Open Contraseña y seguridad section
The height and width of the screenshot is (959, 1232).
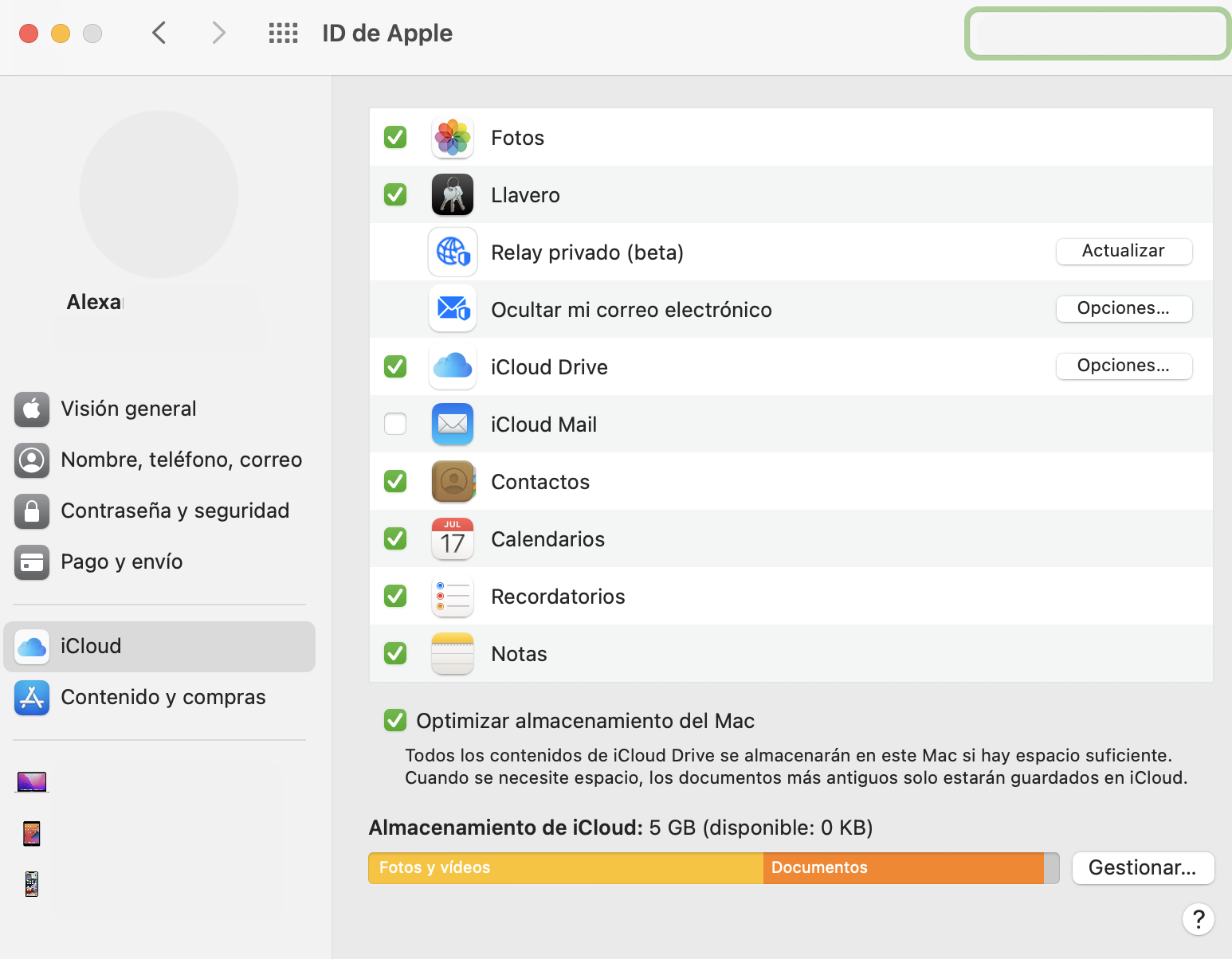coord(159,511)
